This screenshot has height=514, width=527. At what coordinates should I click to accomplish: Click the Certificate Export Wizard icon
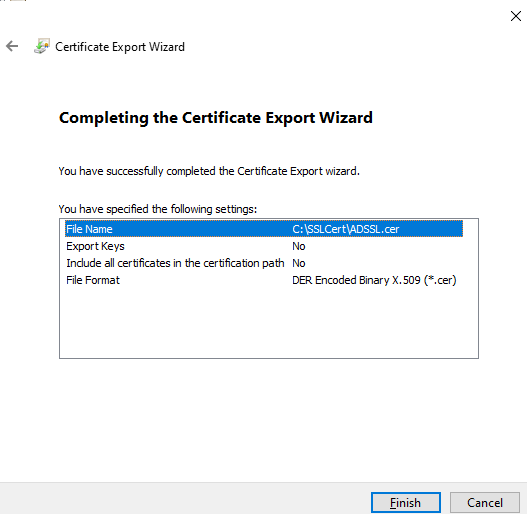(x=42, y=46)
